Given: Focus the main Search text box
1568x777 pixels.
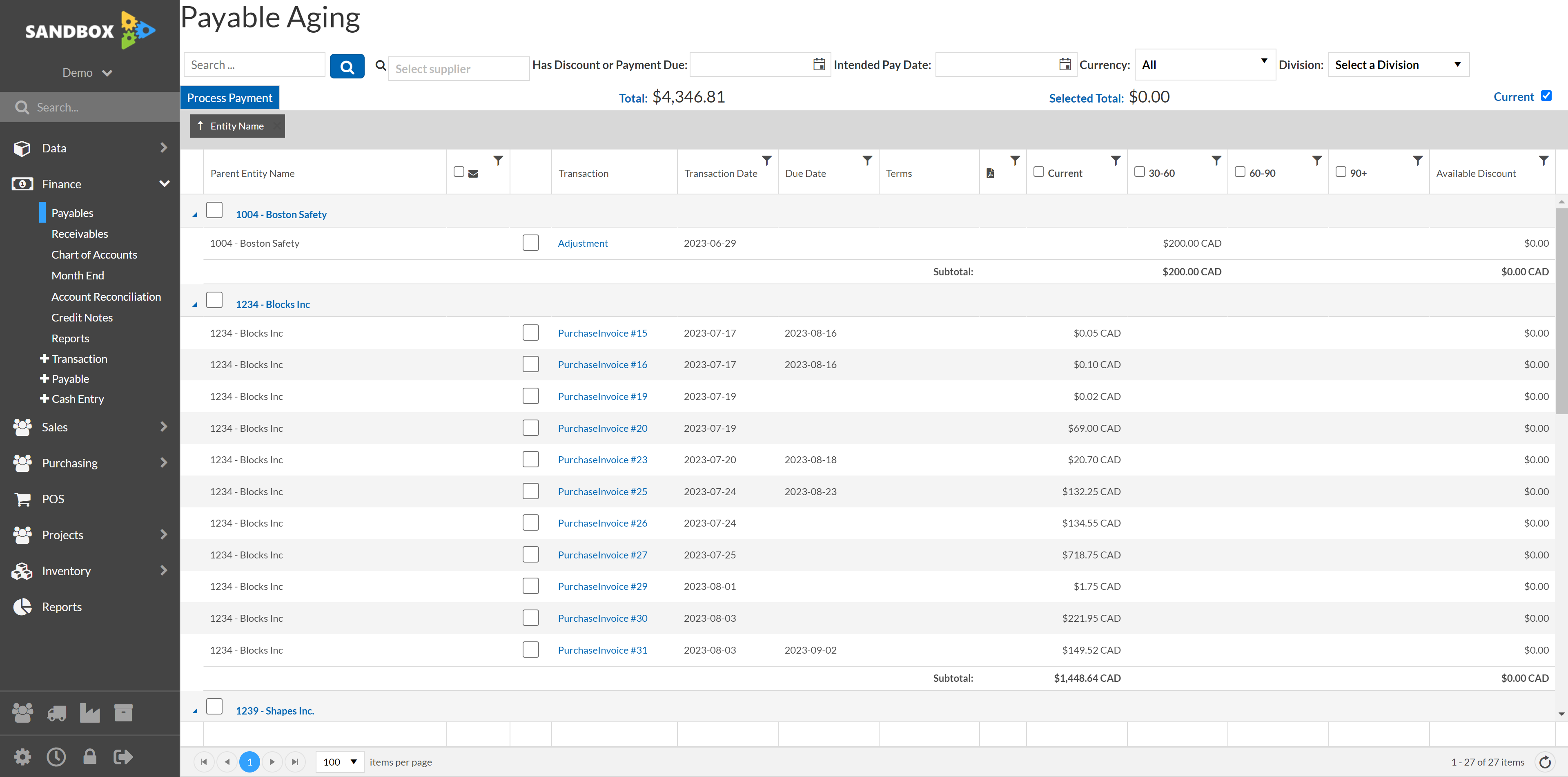Looking at the screenshot, I should click(x=254, y=65).
